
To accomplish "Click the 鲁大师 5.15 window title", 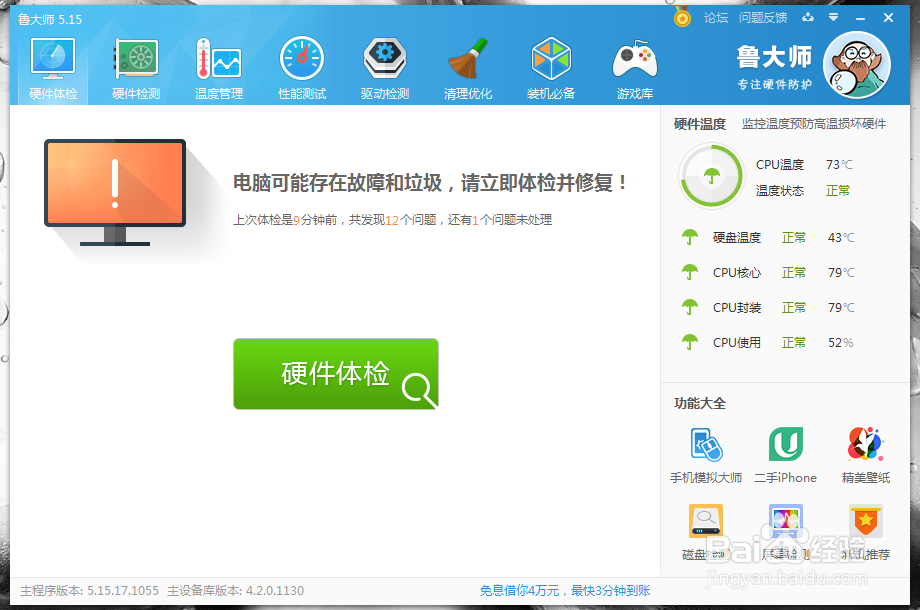I will coord(50,19).
